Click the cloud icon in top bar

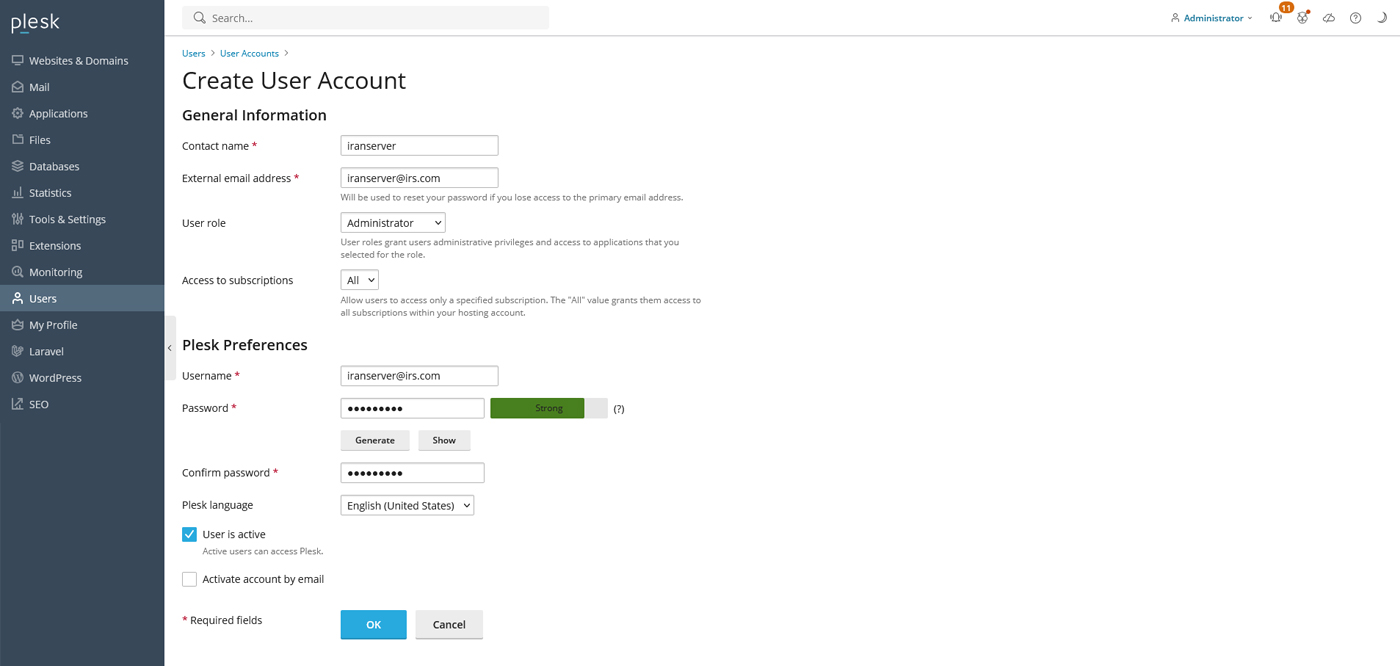tap(1329, 18)
